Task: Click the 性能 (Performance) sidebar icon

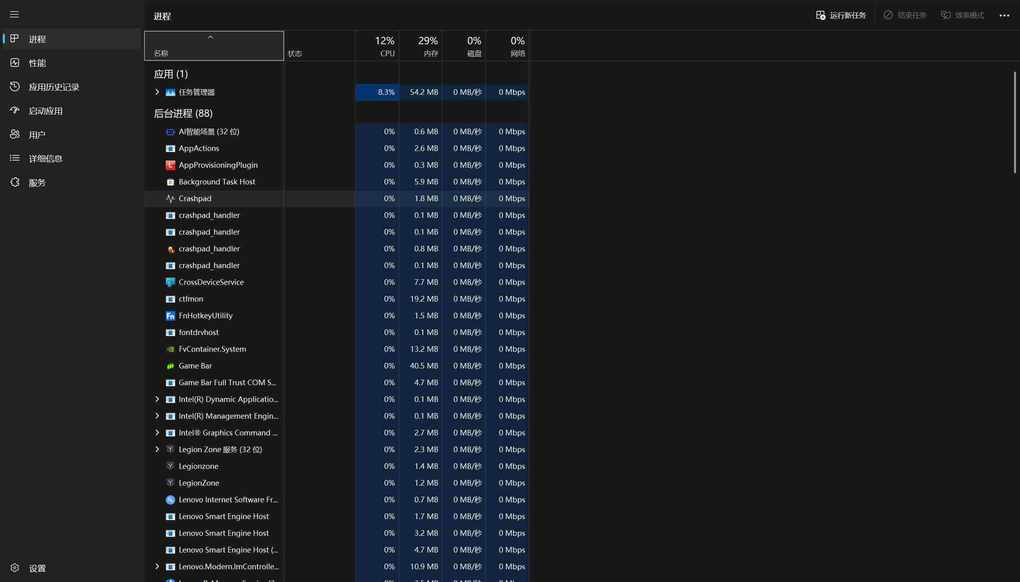Action: (15, 63)
